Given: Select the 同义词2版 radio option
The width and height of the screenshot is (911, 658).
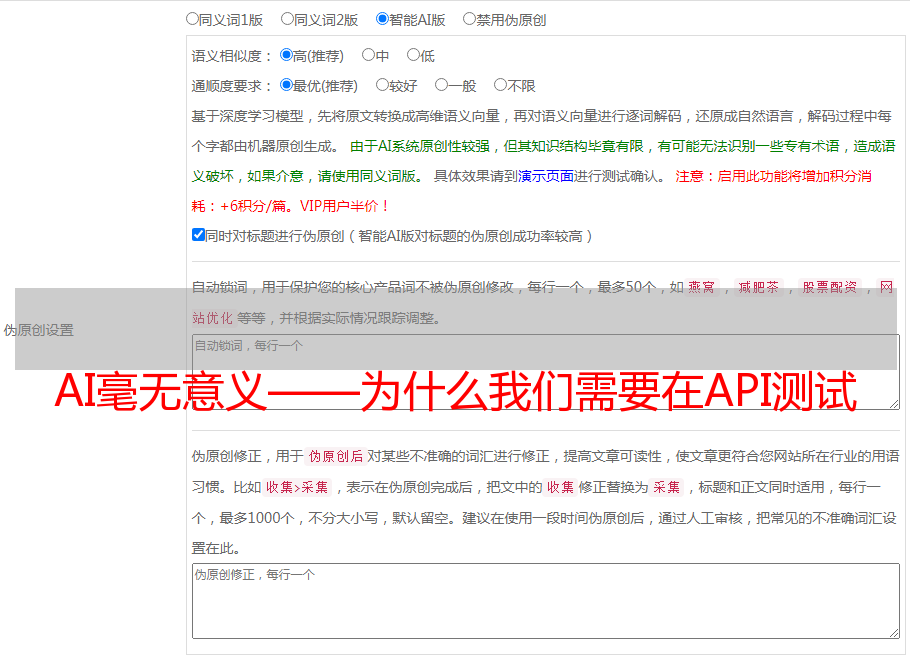Looking at the screenshot, I should click(287, 19).
